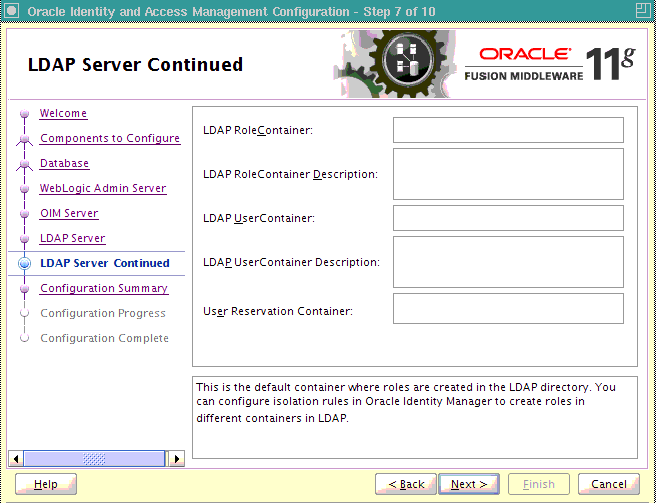This screenshot has width=656, height=503.
Task: Click the 'LDAP Server Continued' page heading
Action: 135,64
